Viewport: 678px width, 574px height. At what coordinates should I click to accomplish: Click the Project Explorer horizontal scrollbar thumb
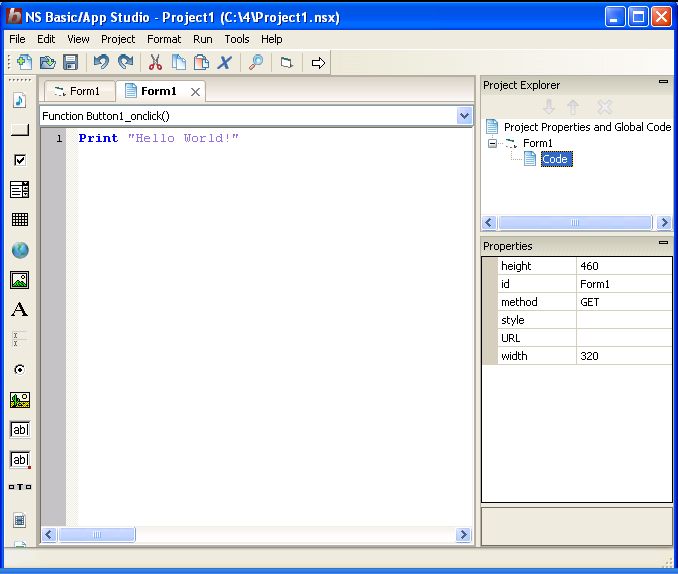coord(575,222)
